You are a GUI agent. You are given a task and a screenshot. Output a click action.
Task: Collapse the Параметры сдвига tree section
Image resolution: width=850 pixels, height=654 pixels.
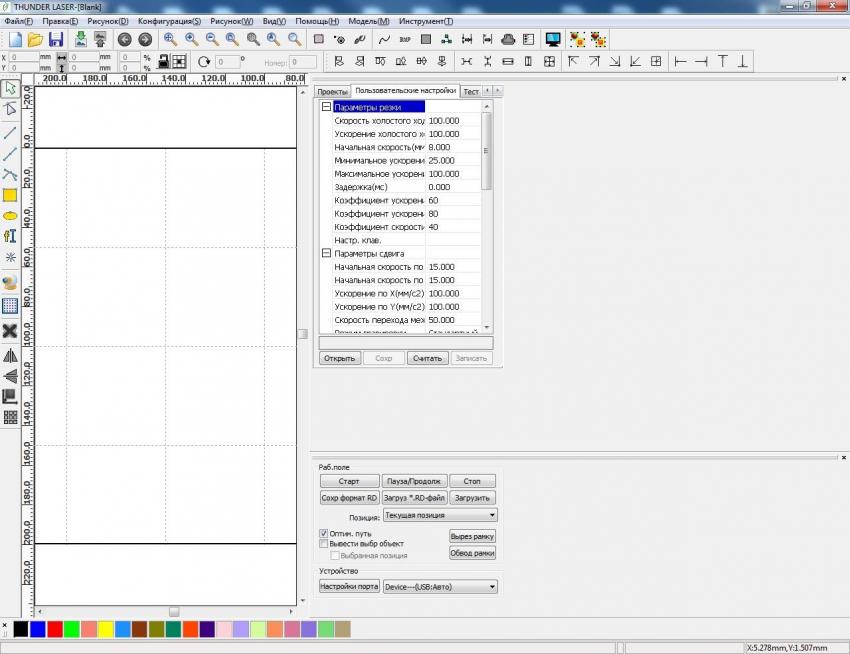coord(326,254)
